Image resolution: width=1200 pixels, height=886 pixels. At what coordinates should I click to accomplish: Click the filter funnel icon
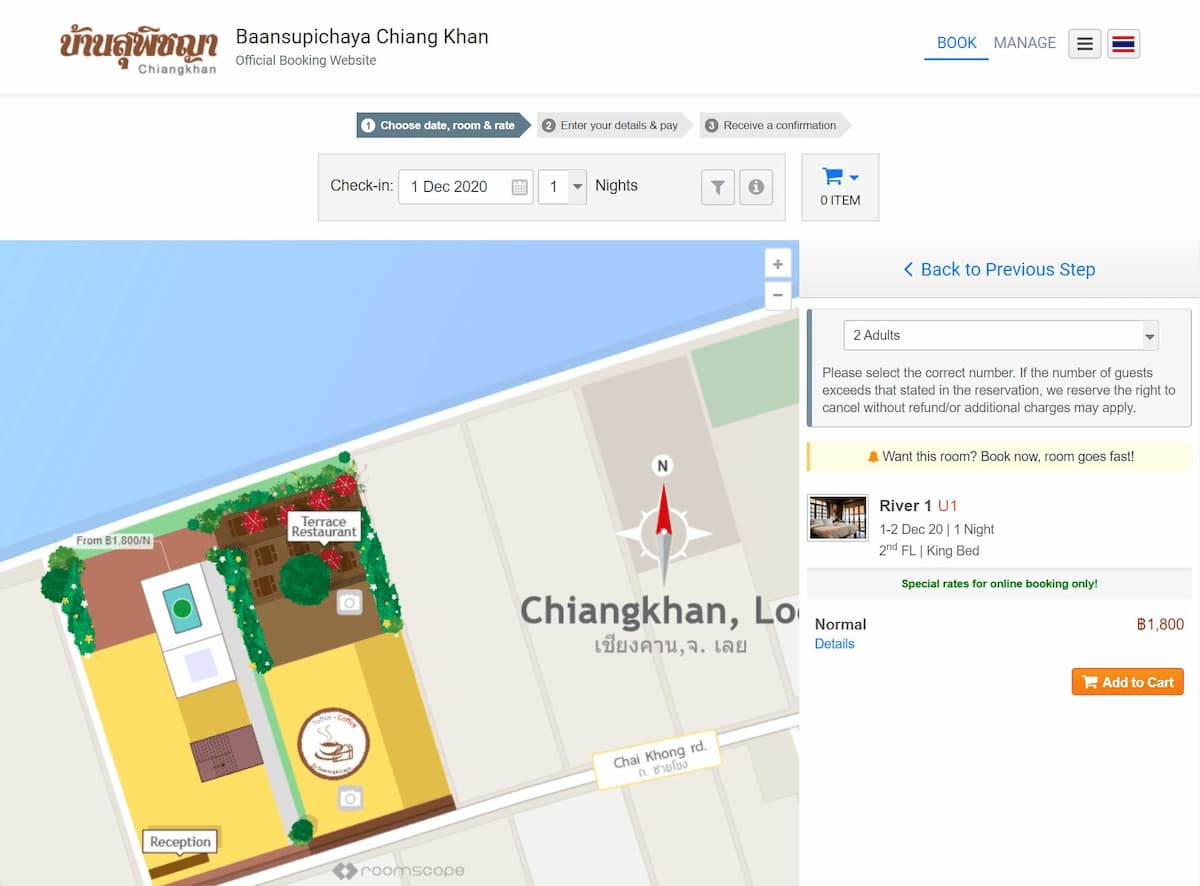(718, 187)
